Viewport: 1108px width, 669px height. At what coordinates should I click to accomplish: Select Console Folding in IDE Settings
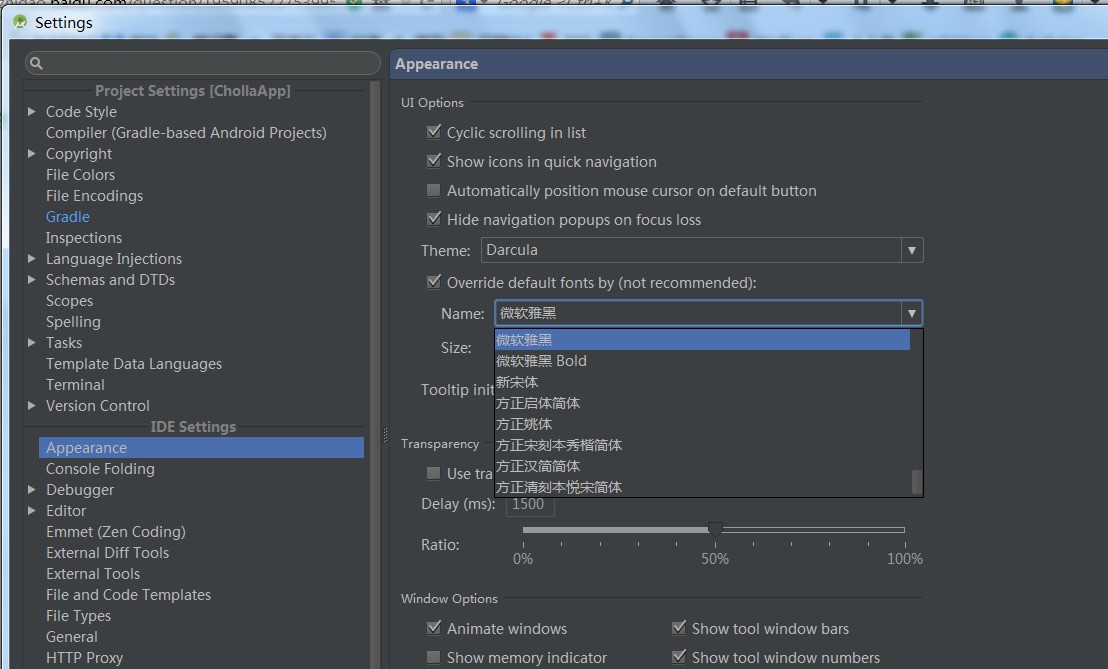tap(100, 468)
